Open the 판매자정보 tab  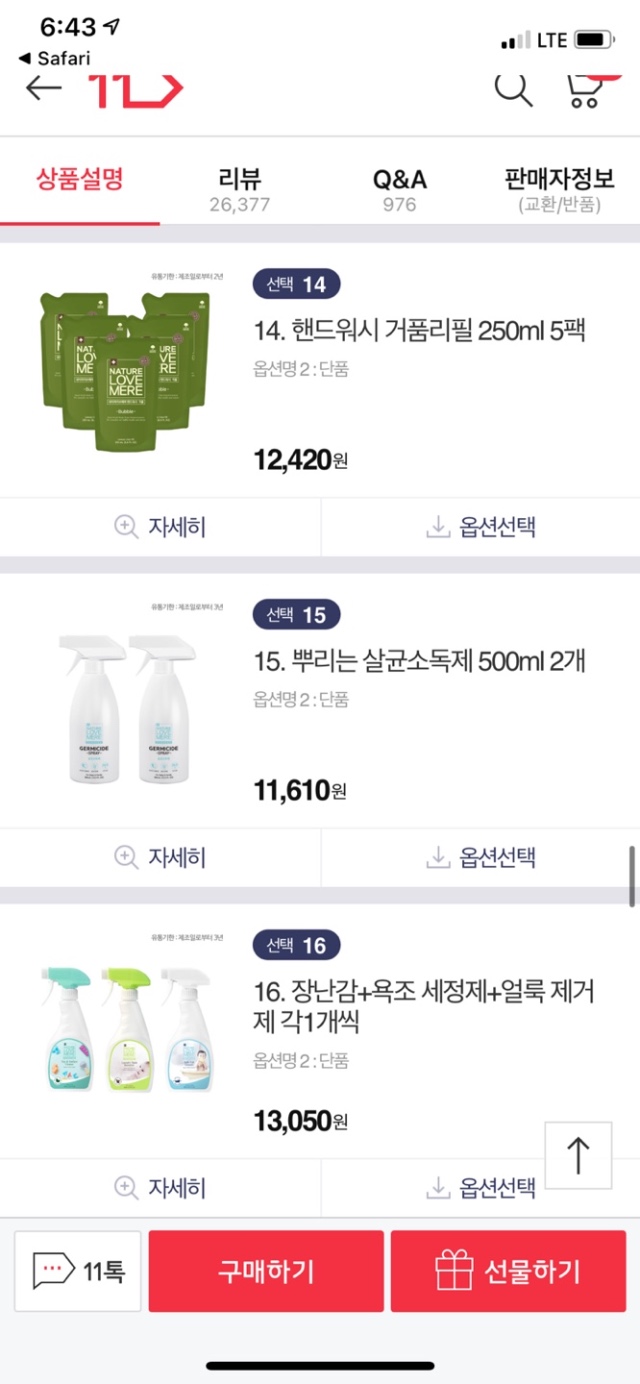559,189
